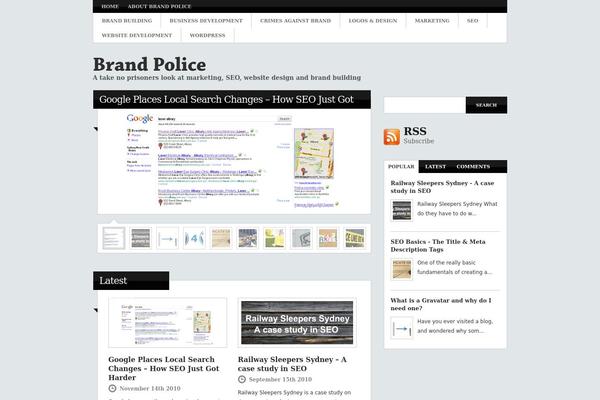Select the eighth slider thumbnail, grey logo
The width and height of the screenshot is (600, 400).
point(301,238)
